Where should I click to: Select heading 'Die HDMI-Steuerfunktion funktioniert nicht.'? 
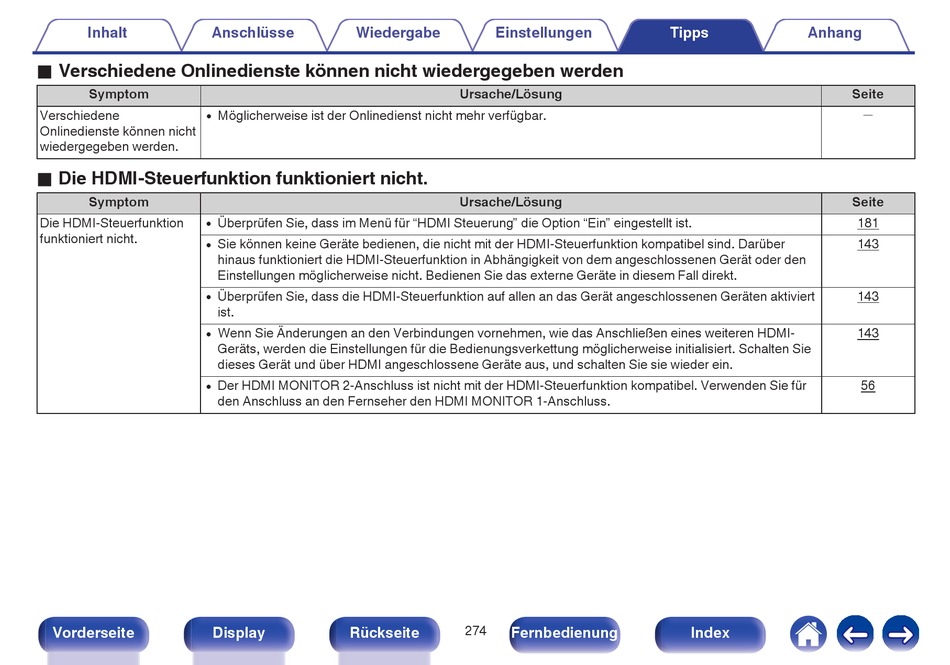[x=243, y=179]
